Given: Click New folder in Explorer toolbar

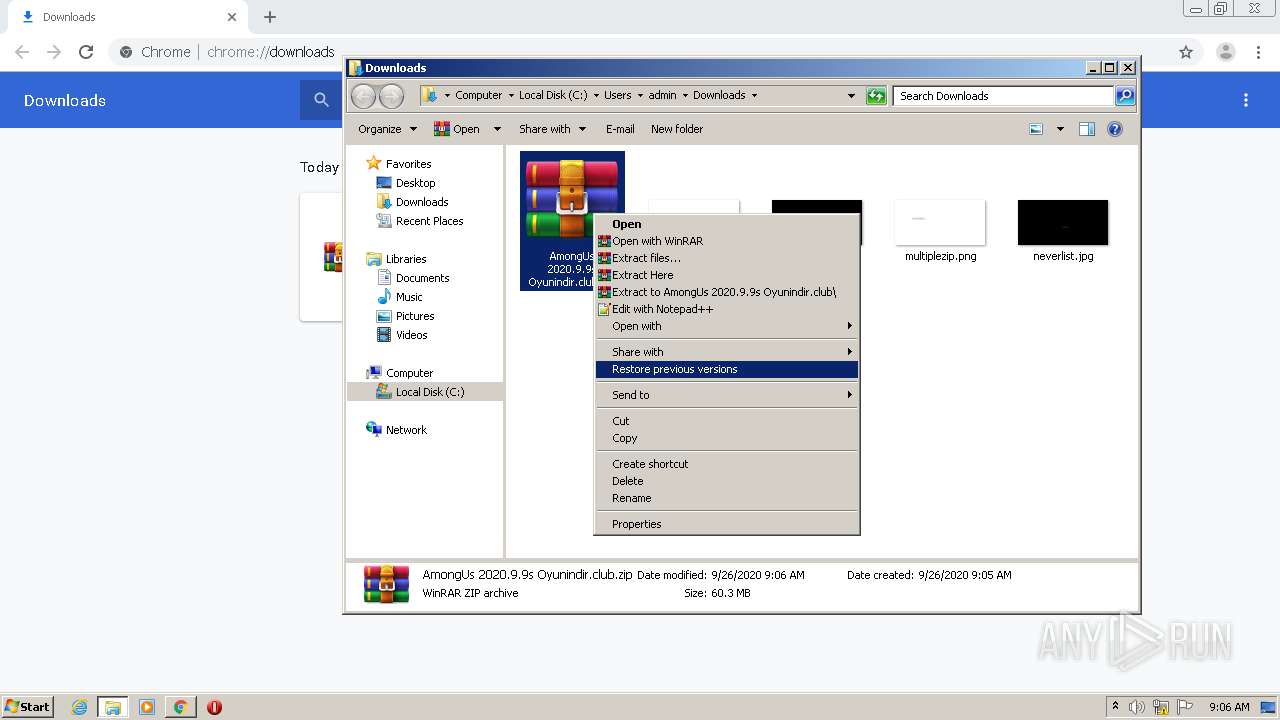Looking at the screenshot, I should point(677,129).
